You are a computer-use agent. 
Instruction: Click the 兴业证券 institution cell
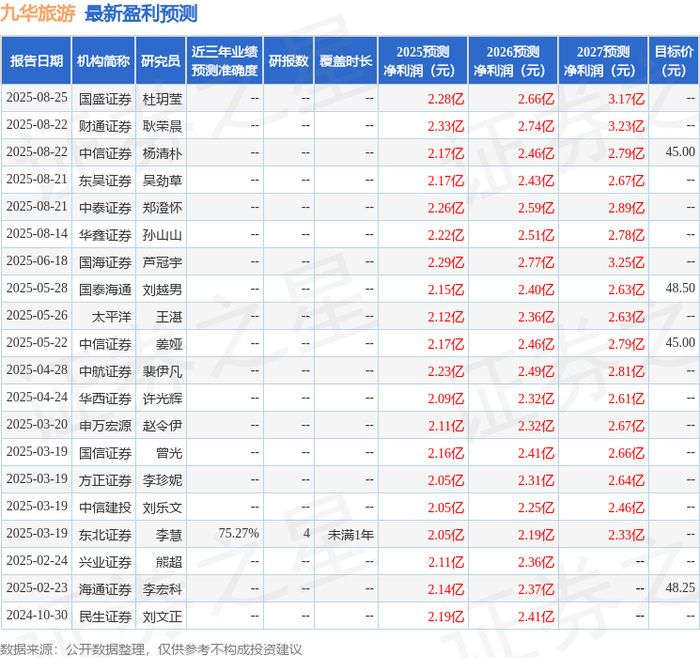(105, 562)
